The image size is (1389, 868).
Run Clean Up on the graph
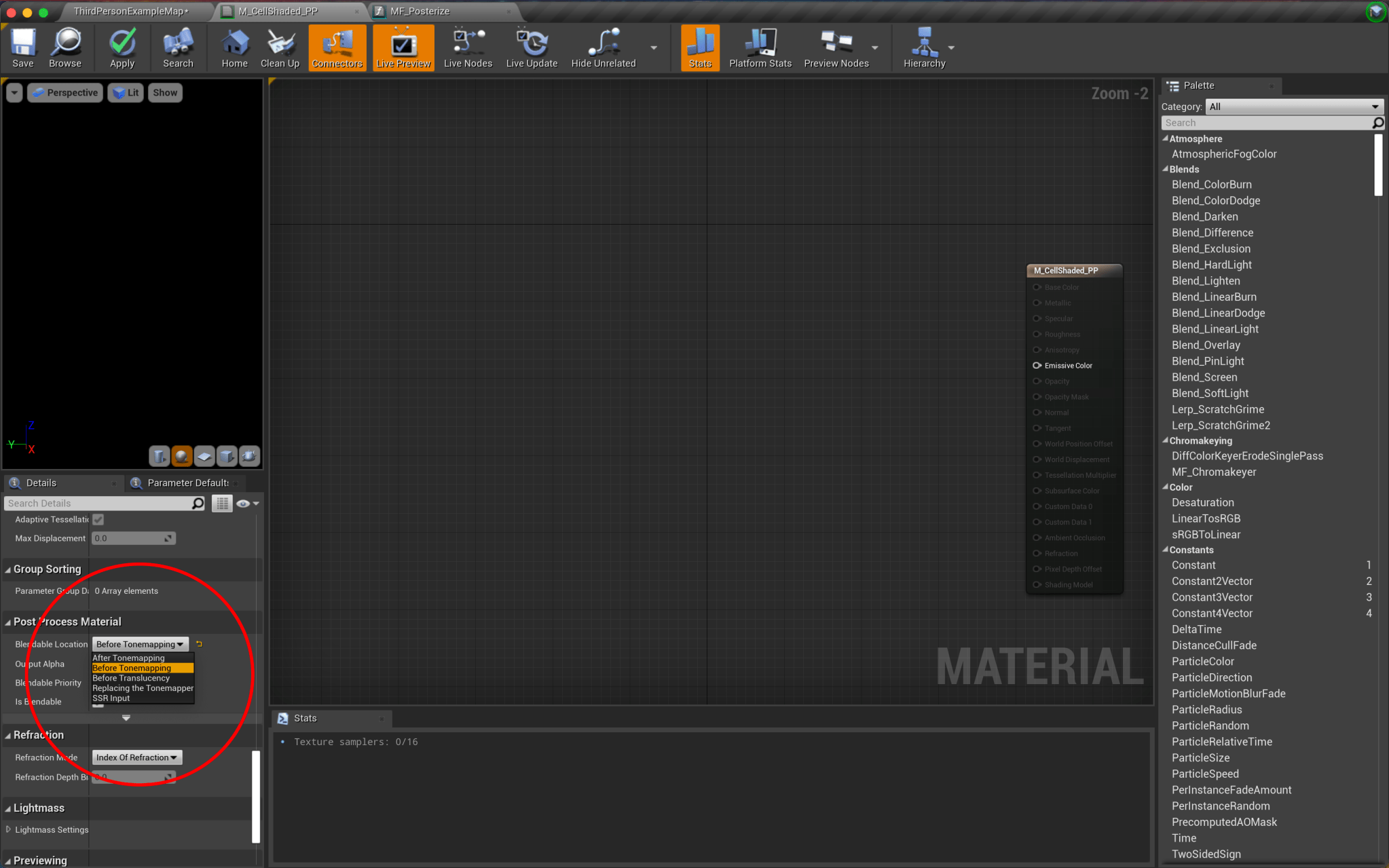[279, 48]
